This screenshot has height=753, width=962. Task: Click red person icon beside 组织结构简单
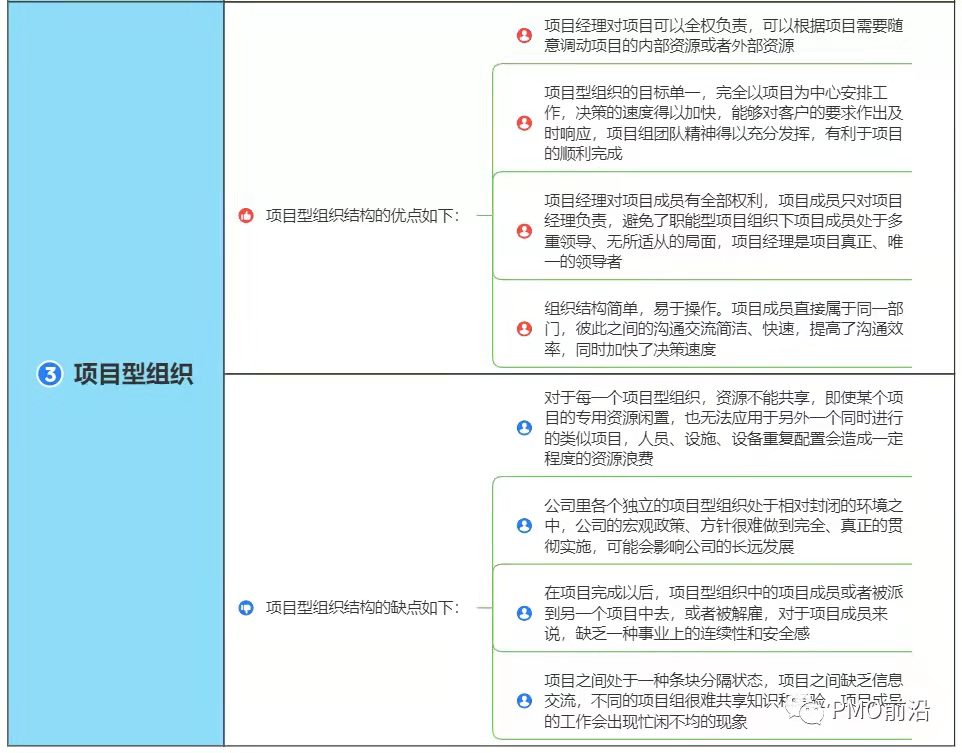[x=525, y=329]
